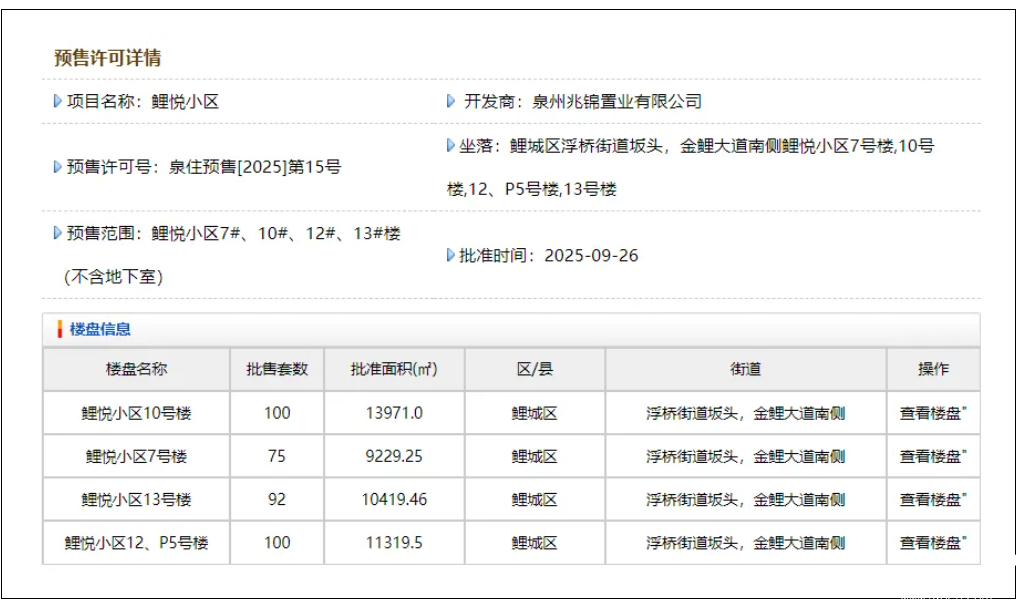Click the 街道 column header
Viewport: 1023px width, 607px height.
[745, 369]
